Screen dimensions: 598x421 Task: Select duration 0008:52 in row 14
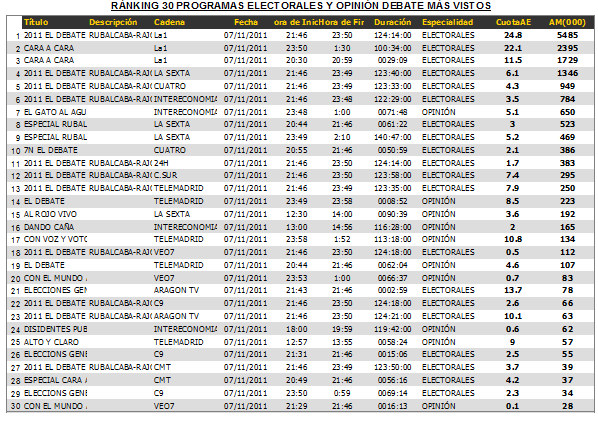tap(392, 201)
